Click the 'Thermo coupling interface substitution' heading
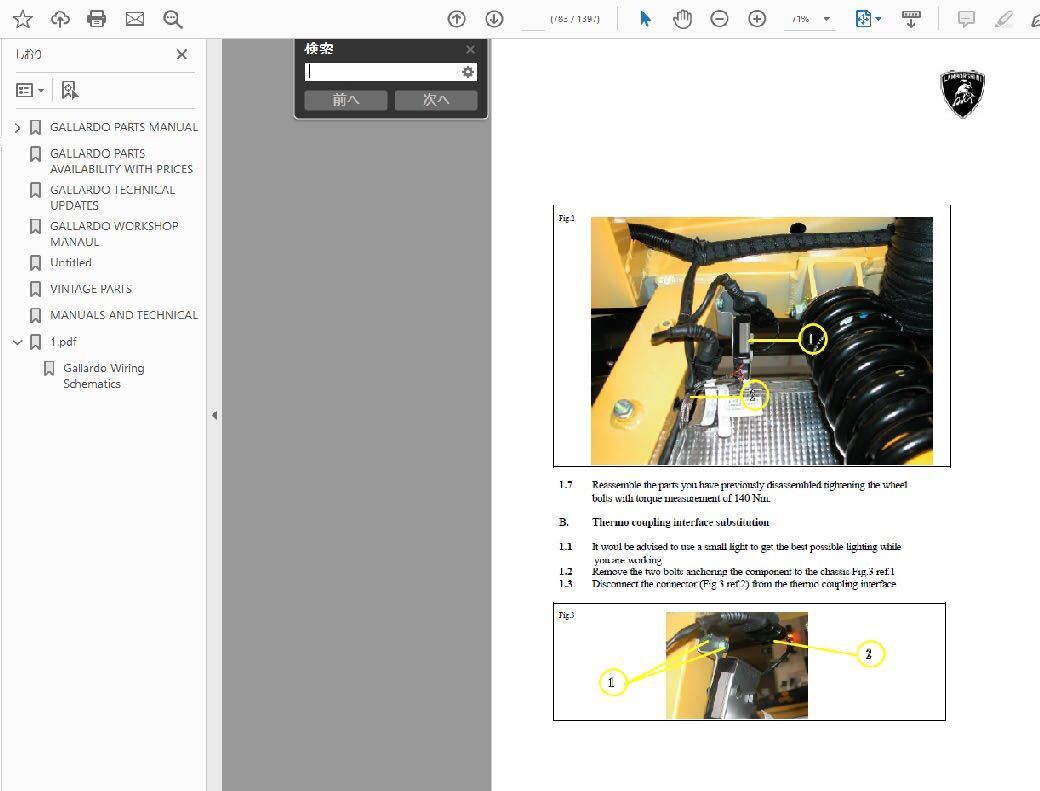1040x791 pixels. point(681,522)
